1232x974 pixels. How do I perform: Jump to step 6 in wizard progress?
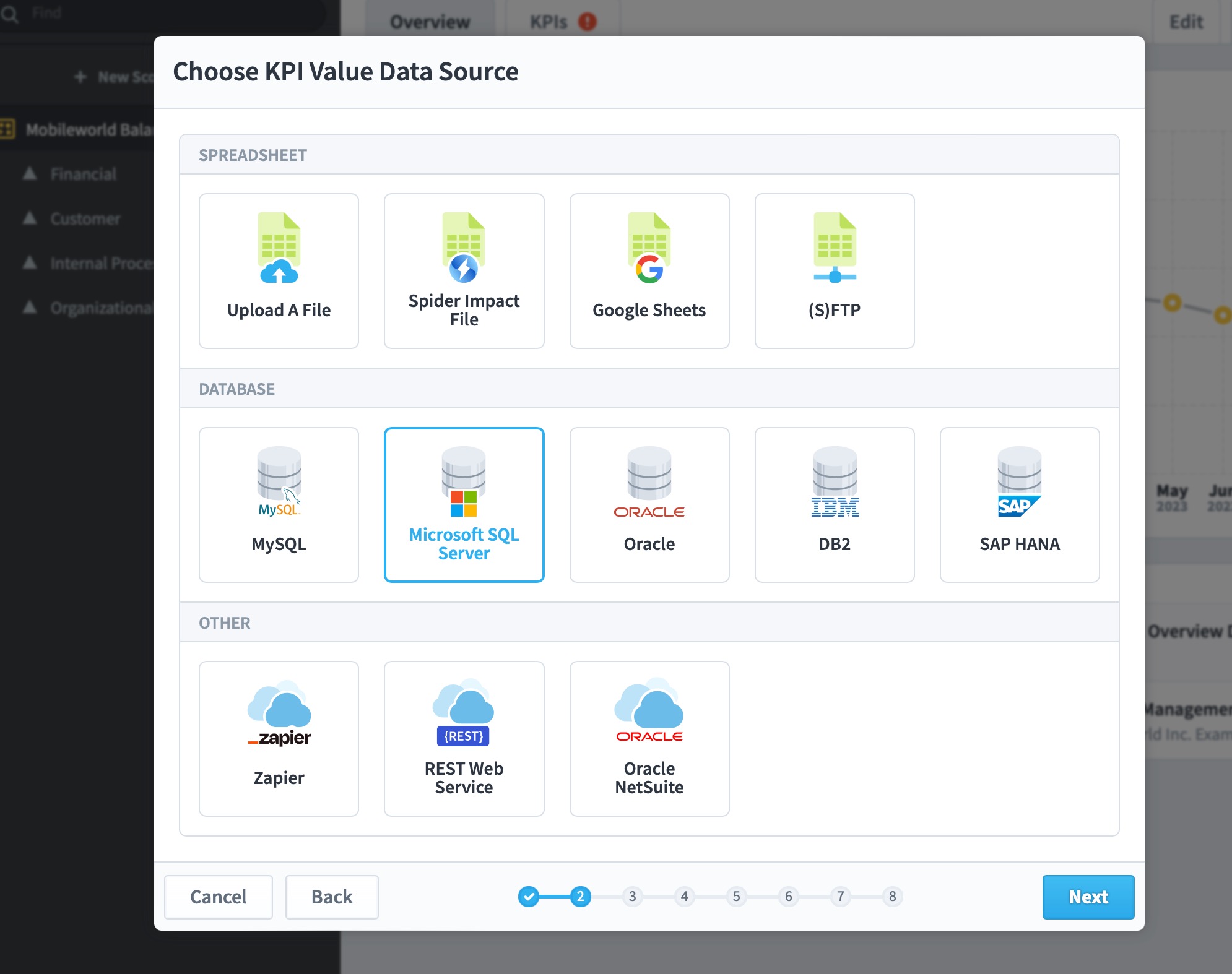point(788,896)
